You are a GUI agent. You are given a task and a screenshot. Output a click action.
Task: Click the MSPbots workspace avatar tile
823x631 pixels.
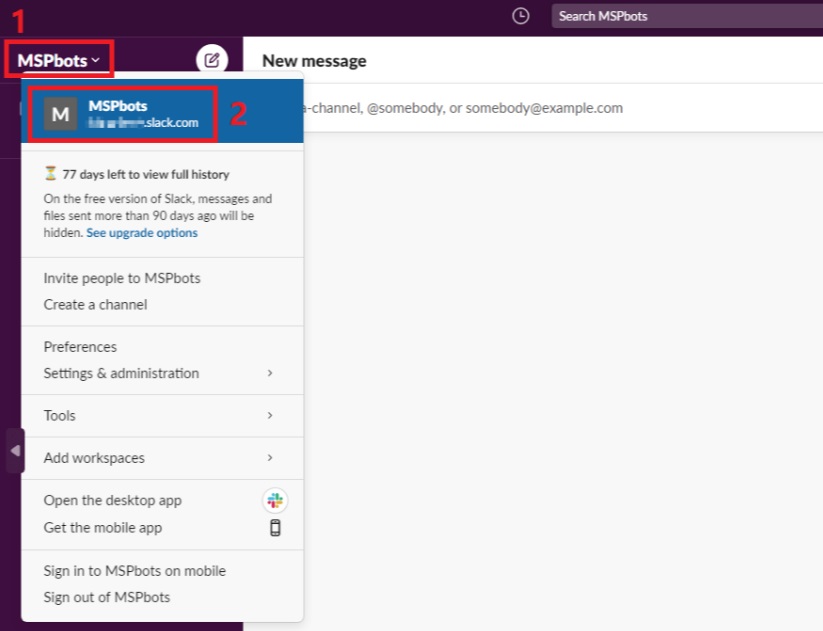coord(60,113)
